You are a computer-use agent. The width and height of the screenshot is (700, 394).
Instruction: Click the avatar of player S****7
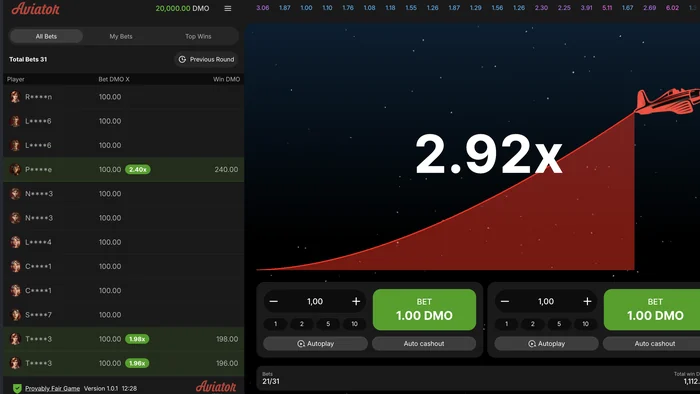[x=15, y=315]
